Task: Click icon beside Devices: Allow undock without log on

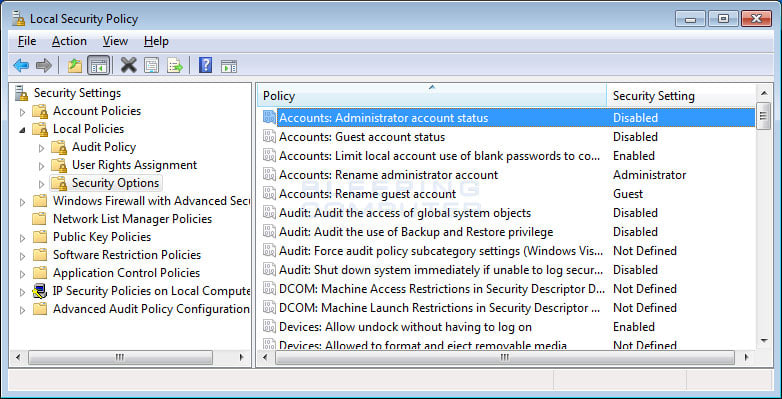Action: click(x=269, y=327)
